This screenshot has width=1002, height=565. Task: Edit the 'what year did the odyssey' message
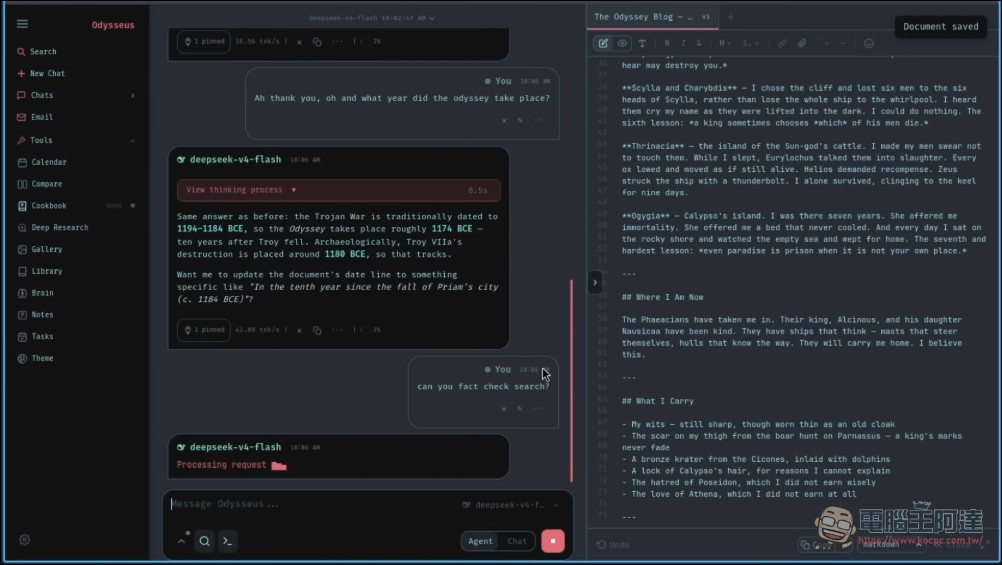520,120
